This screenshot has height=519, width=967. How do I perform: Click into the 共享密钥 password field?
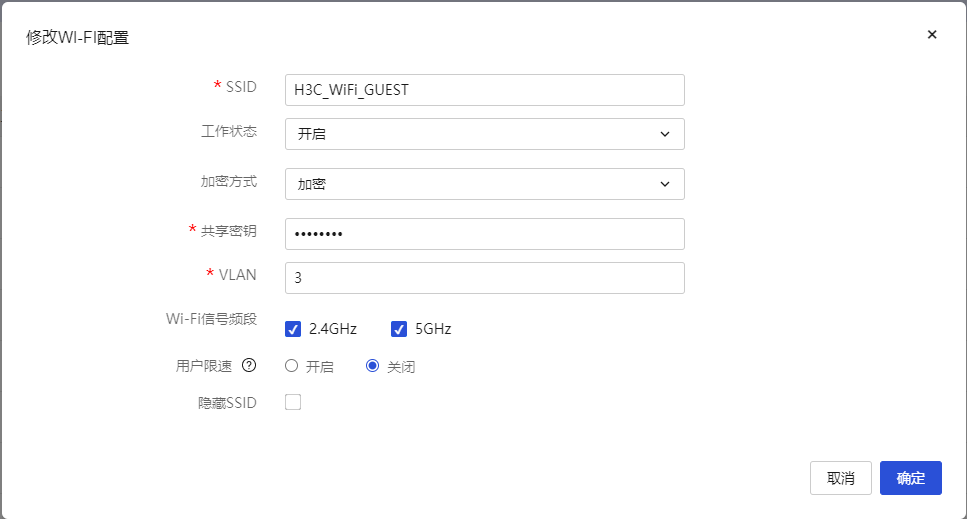click(x=484, y=234)
